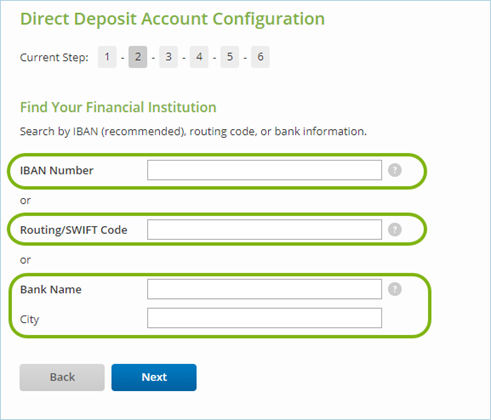Open step 5 in the step indicator
This screenshot has width=491, height=420.
[x=230, y=57]
